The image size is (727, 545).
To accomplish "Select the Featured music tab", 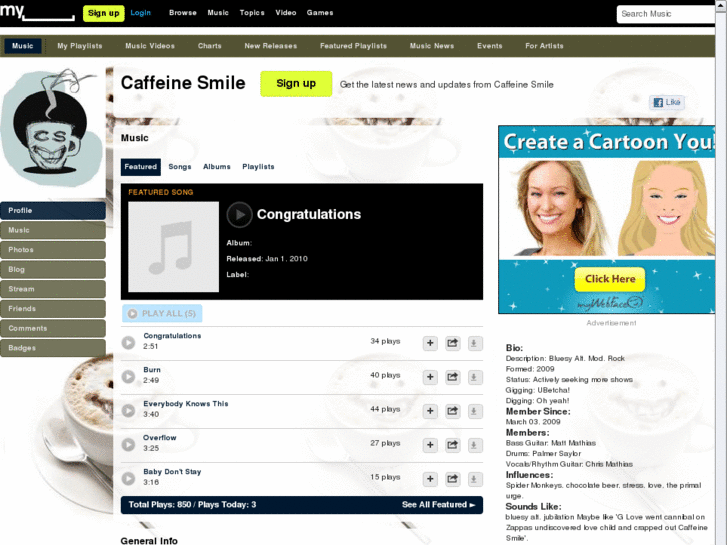I will coord(140,167).
